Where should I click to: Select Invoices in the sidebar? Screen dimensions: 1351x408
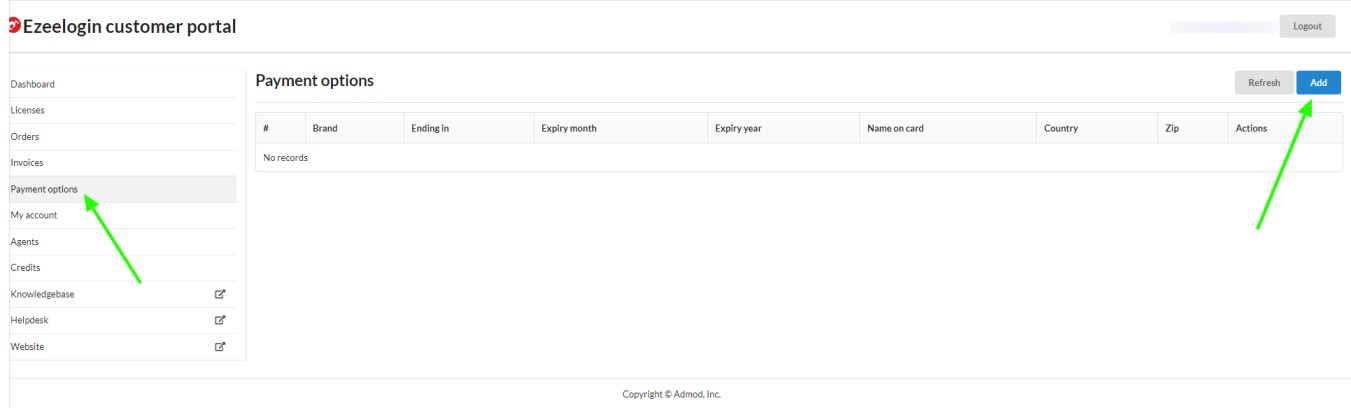(123, 162)
